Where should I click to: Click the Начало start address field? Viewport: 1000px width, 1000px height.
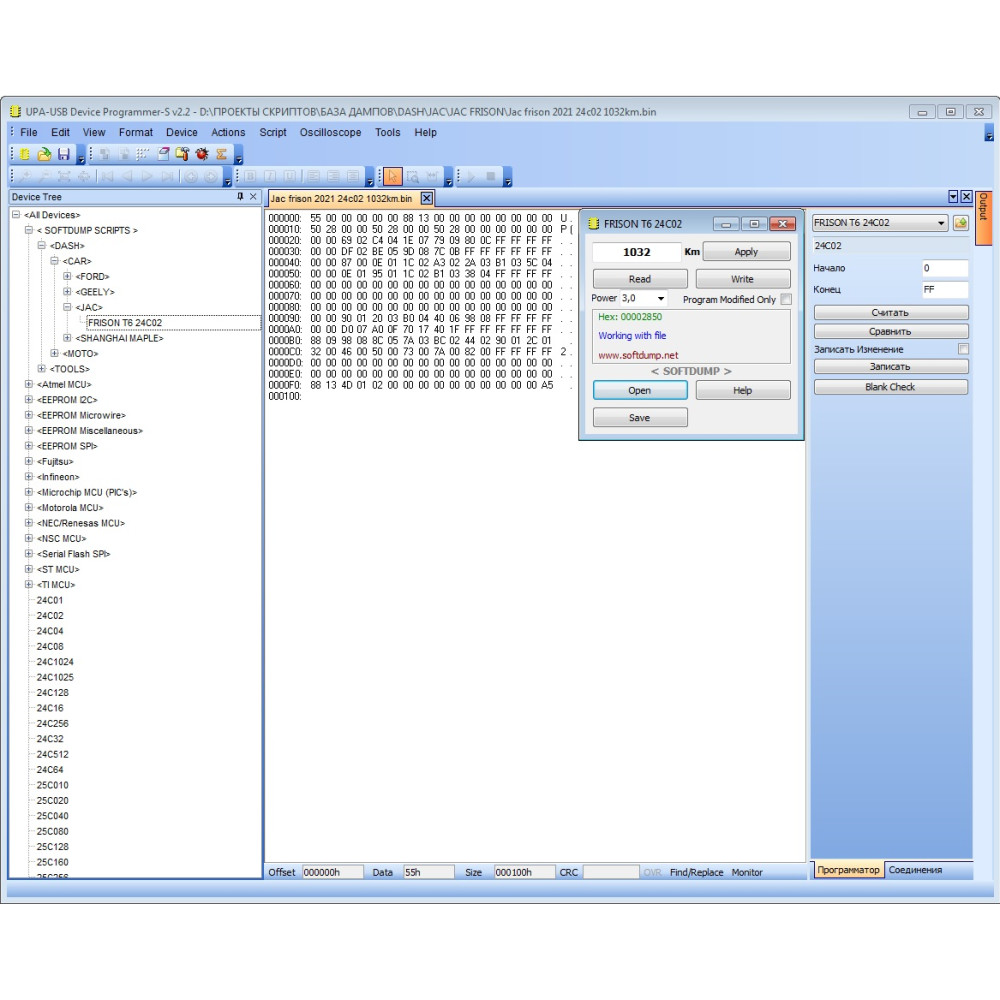click(x=945, y=268)
